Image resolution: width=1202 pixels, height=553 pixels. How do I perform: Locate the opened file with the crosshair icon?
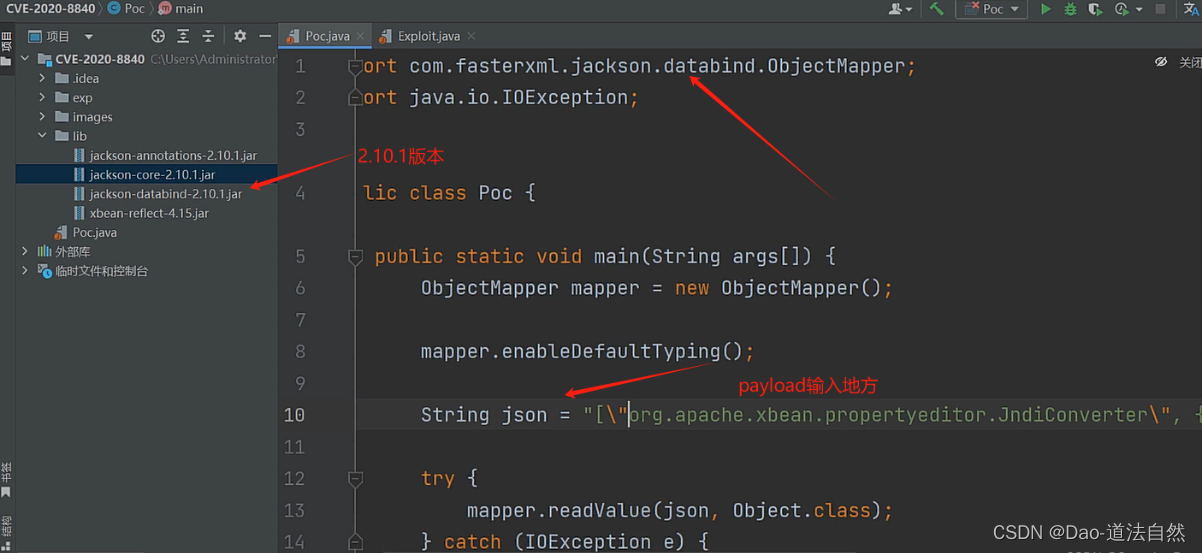[x=158, y=36]
